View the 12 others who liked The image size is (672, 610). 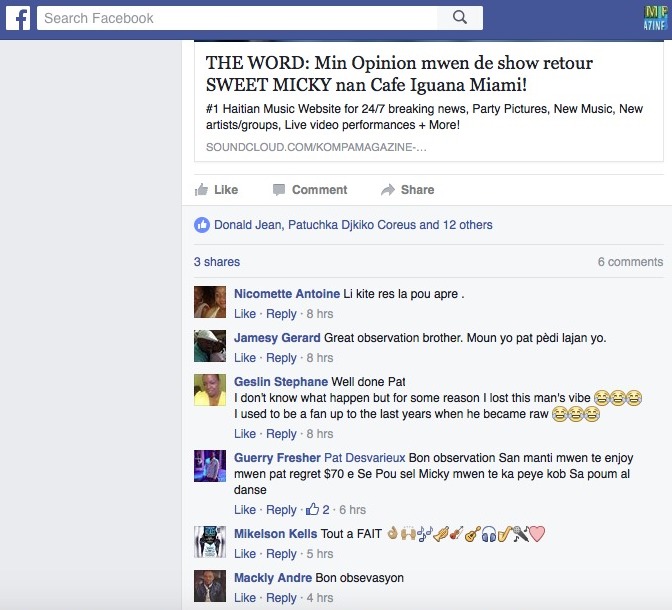click(x=468, y=225)
